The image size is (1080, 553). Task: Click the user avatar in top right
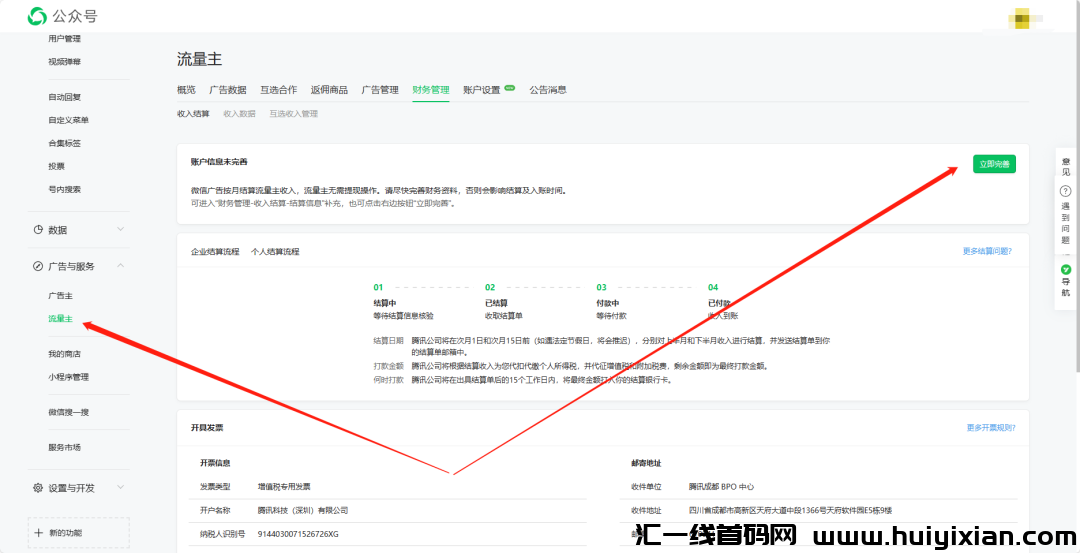[1020, 17]
